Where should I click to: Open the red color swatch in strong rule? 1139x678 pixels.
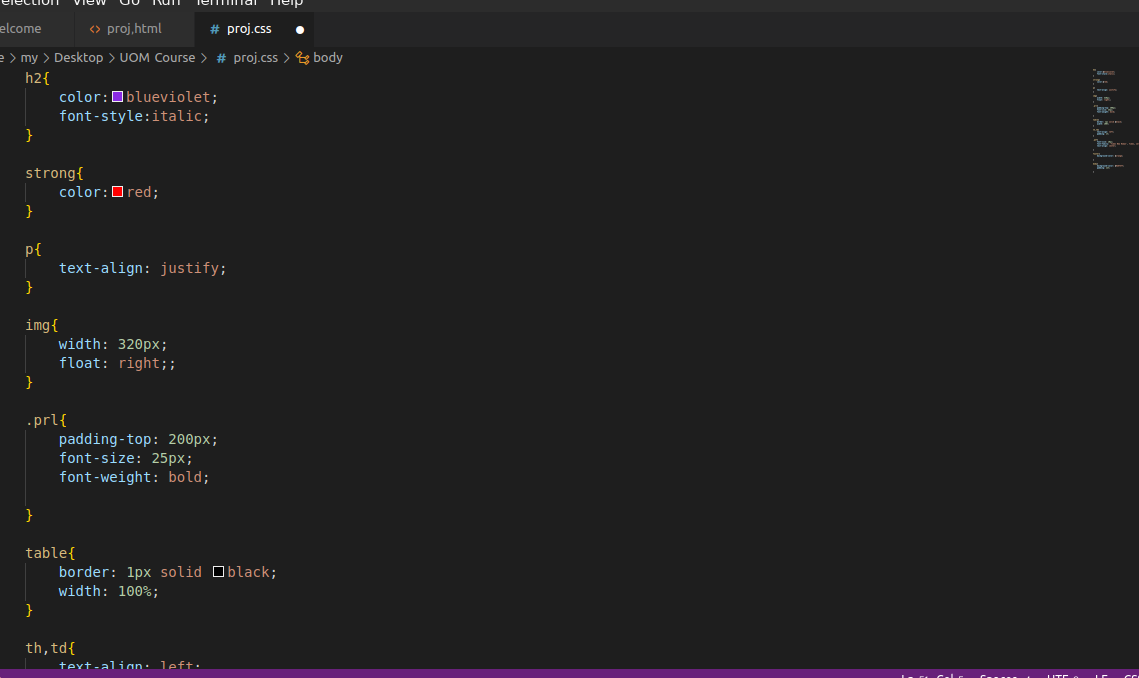tap(118, 192)
